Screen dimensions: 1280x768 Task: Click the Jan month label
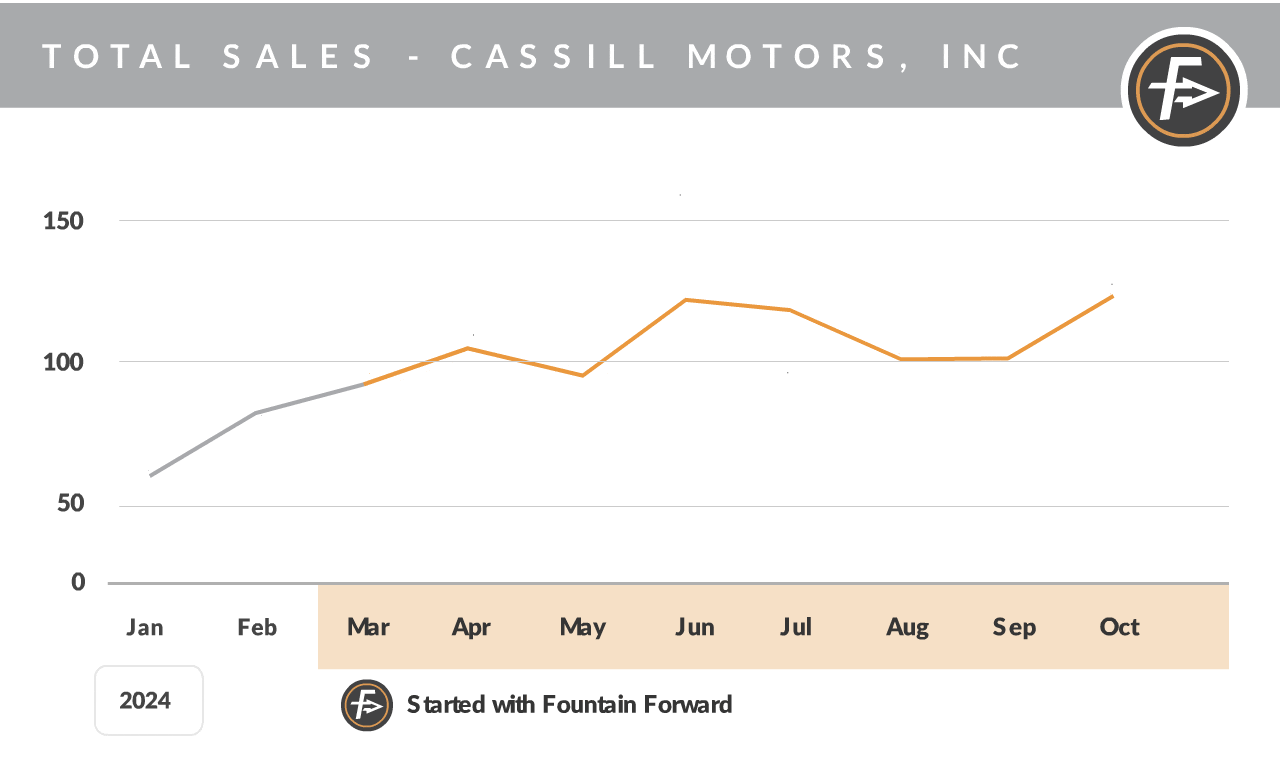tap(145, 627)
